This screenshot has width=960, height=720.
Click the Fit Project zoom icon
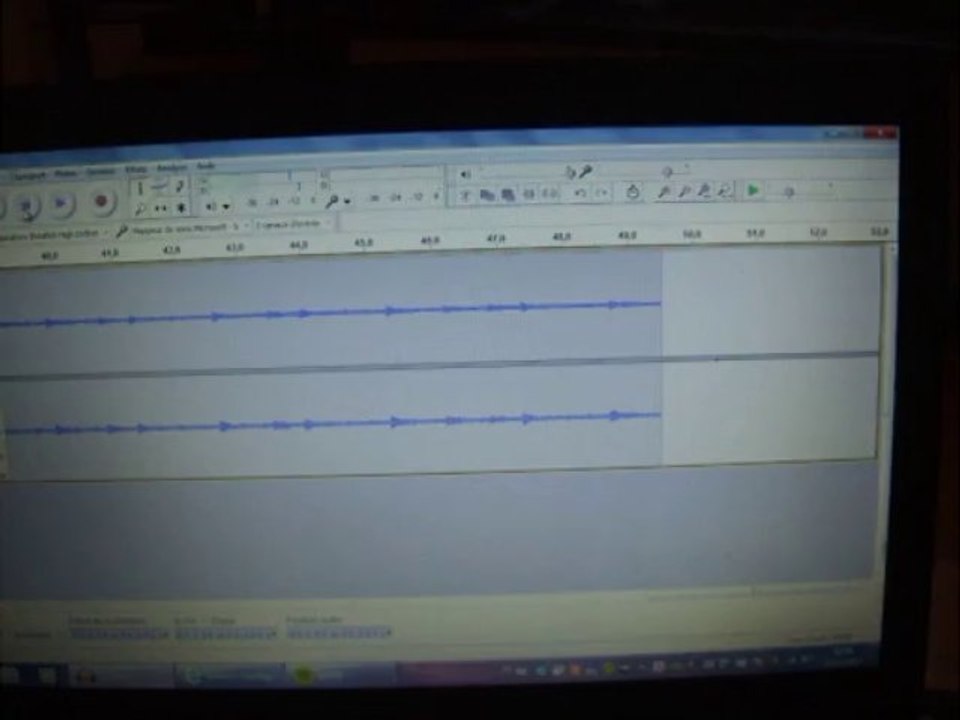(x=725, y=191)
